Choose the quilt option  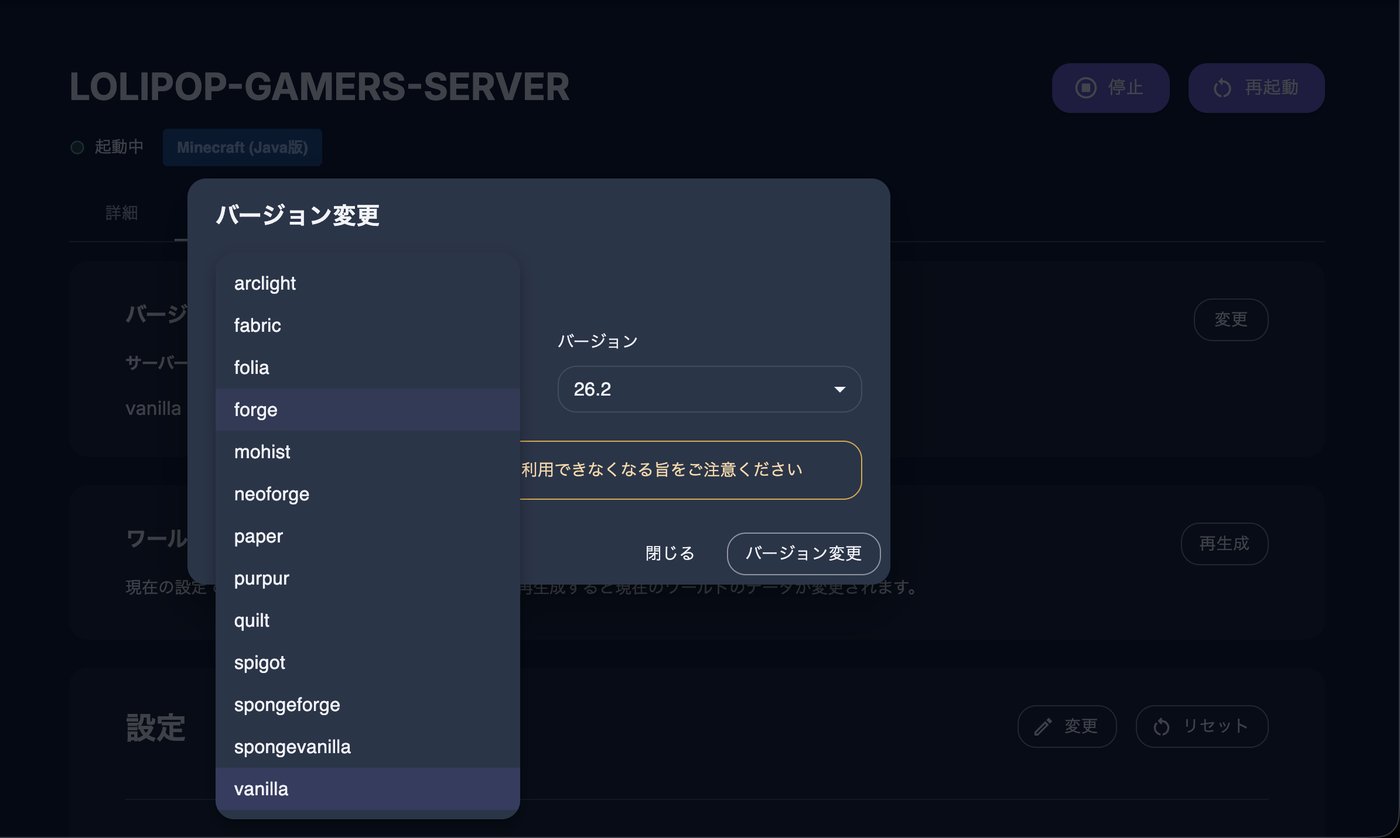coord(367,620)
